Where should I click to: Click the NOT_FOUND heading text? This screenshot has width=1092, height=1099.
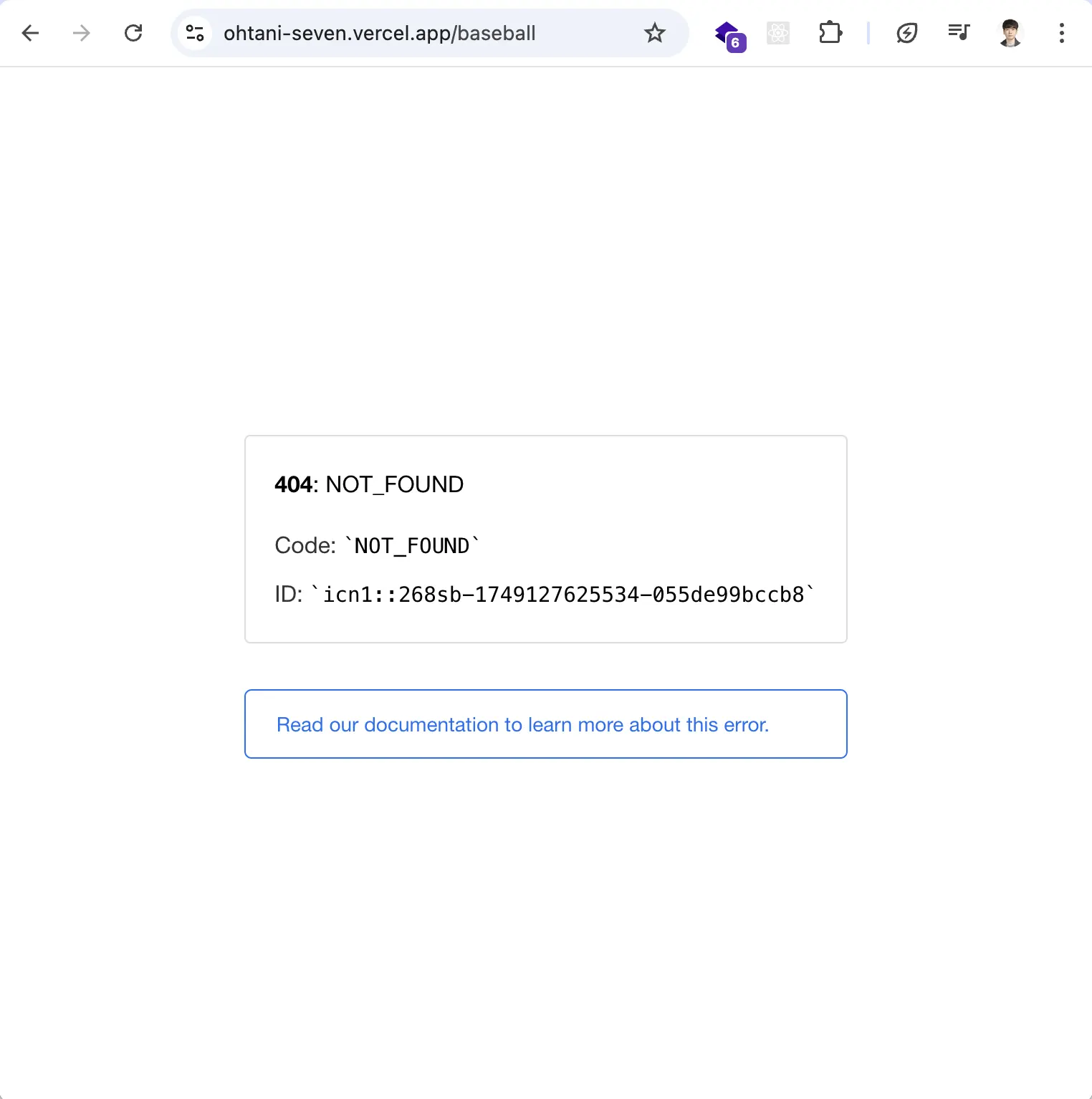[x=395, y=485]
